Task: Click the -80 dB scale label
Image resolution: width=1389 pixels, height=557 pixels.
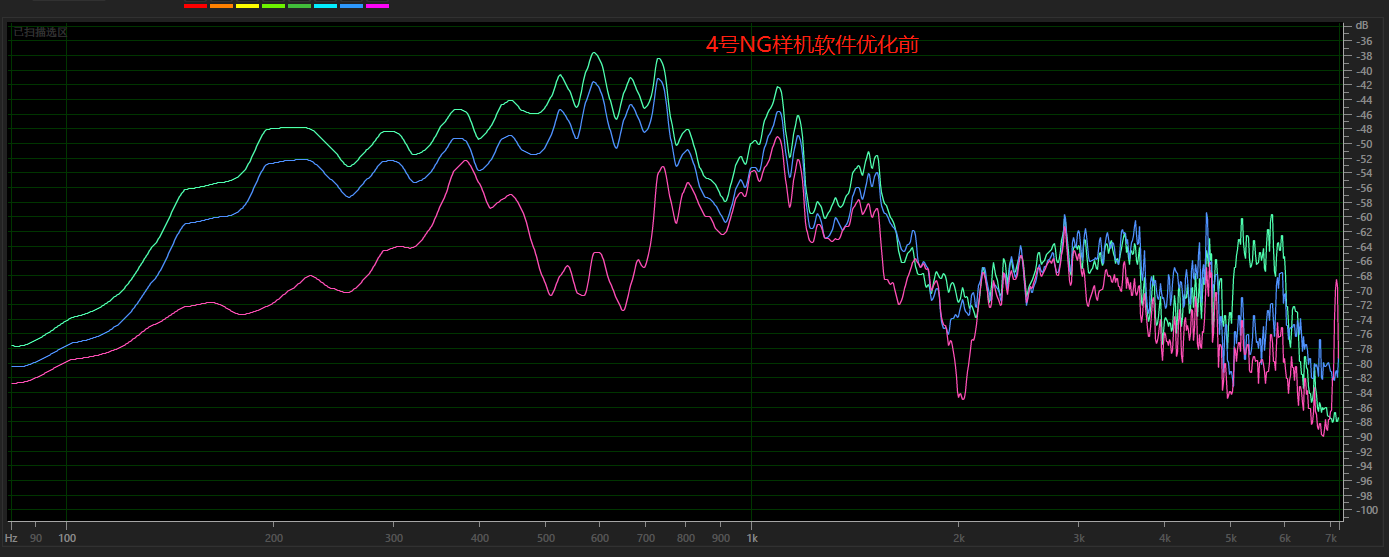Action: point(1362,364)
